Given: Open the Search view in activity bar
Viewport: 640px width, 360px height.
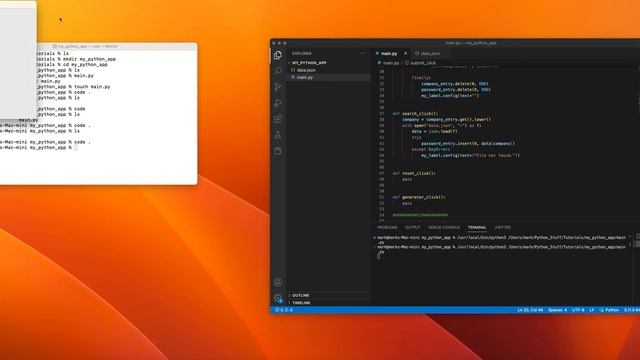Looking at the screenshot, I should point(278,71).
